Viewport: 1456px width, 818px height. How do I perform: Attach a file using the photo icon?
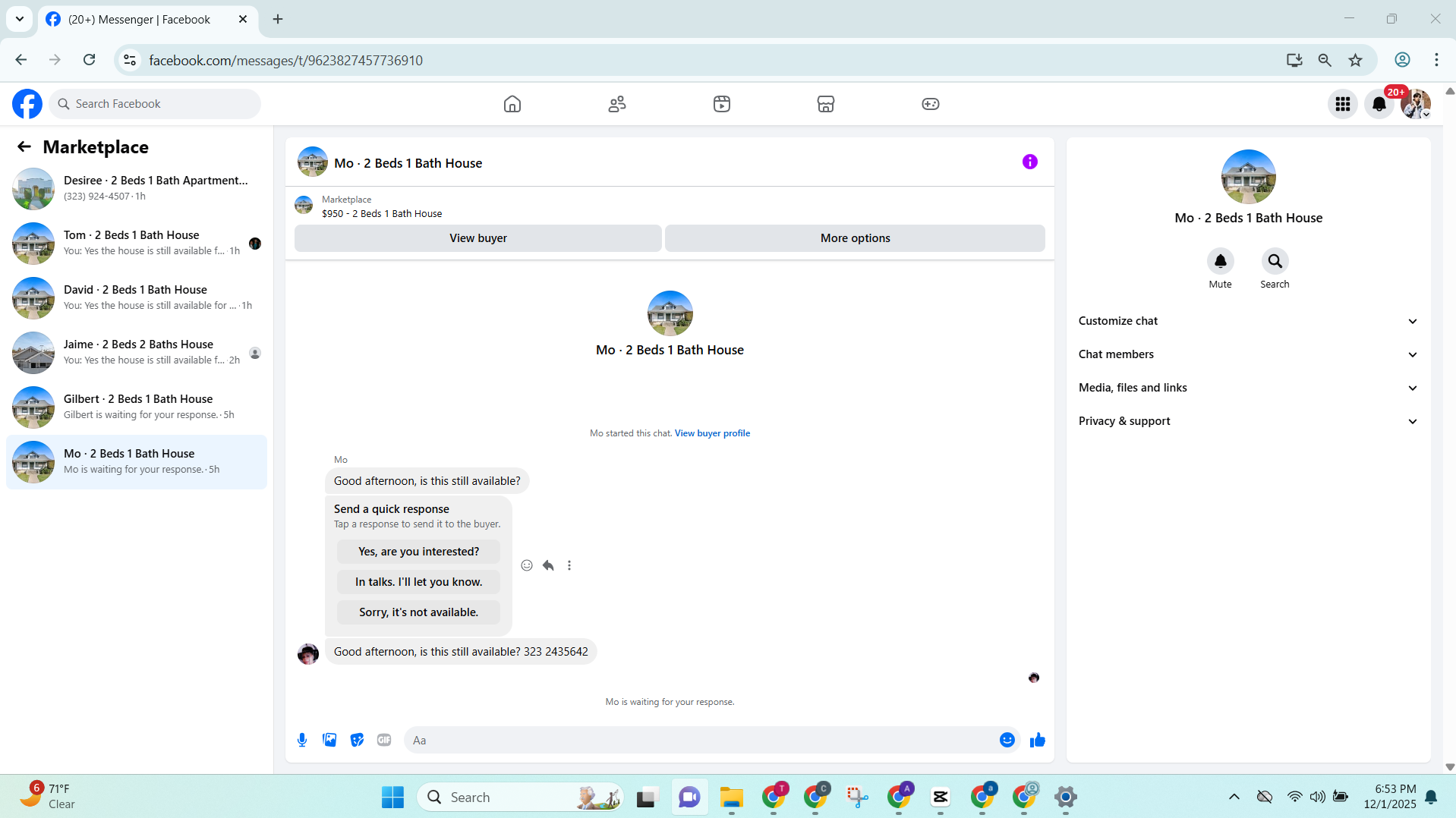click(x=329, y=740)
